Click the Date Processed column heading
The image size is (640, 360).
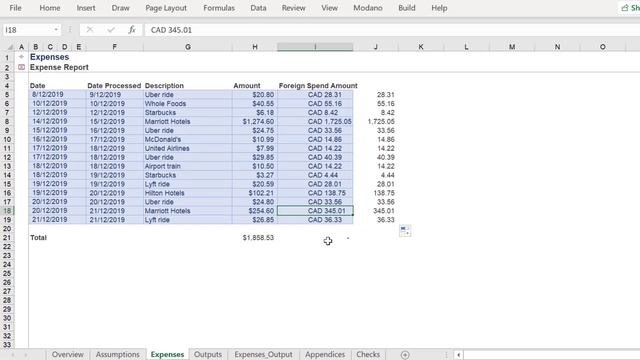pos(114,86)
